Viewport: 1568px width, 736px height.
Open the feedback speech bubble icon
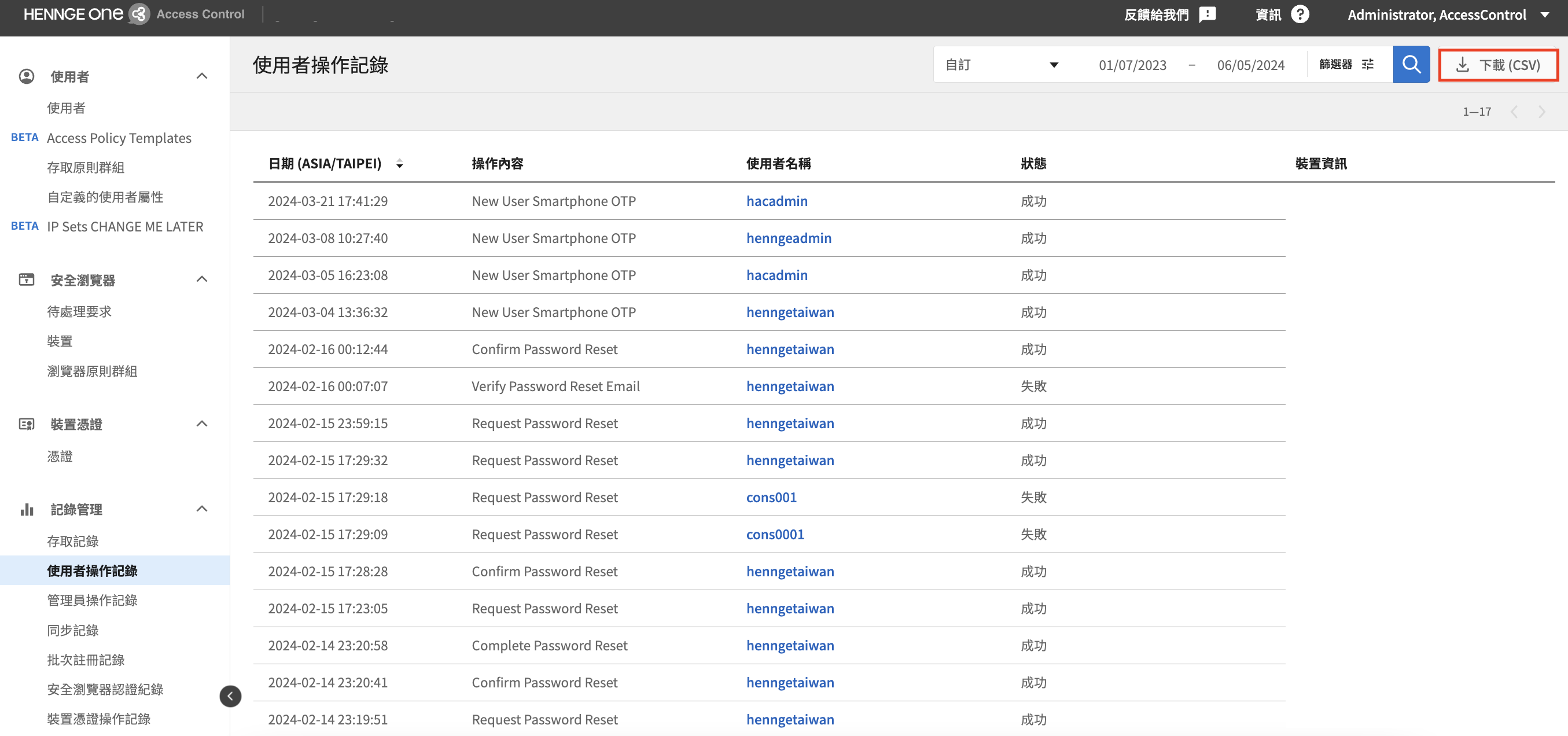coord(1207,14)
